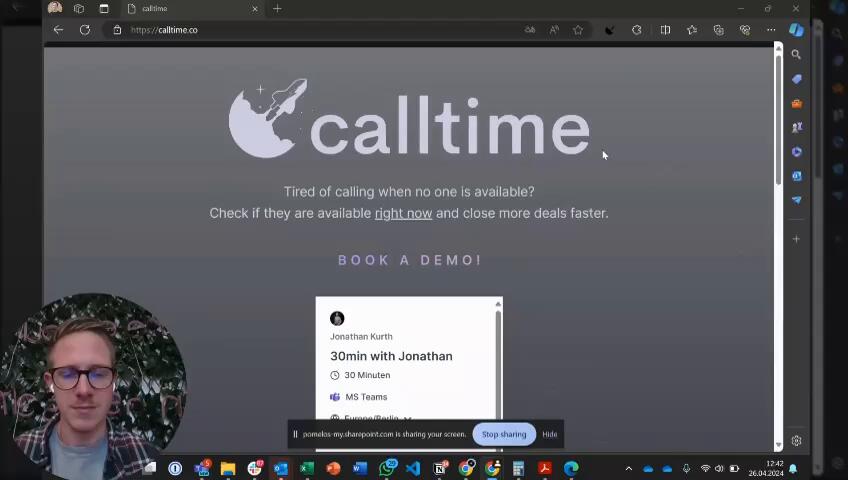Close the calltime tab
Screen dimensions: 848x480
click(255, 9)
